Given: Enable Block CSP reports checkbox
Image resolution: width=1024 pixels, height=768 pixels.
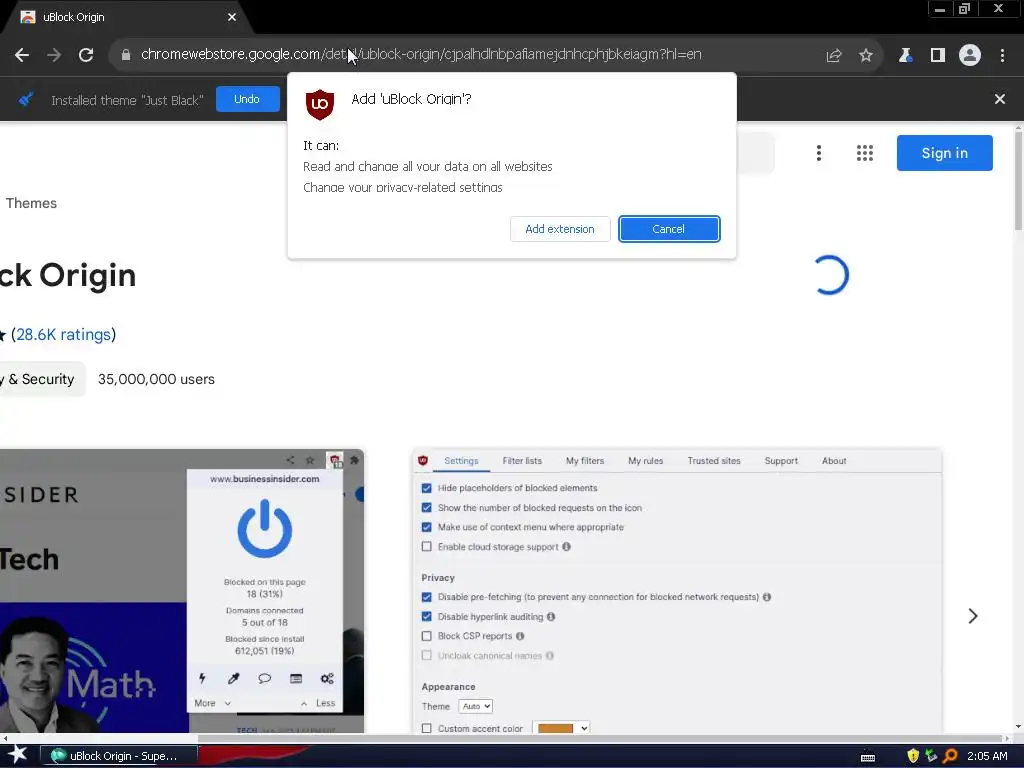Looking at the screenshot, I should click(426, 636).
